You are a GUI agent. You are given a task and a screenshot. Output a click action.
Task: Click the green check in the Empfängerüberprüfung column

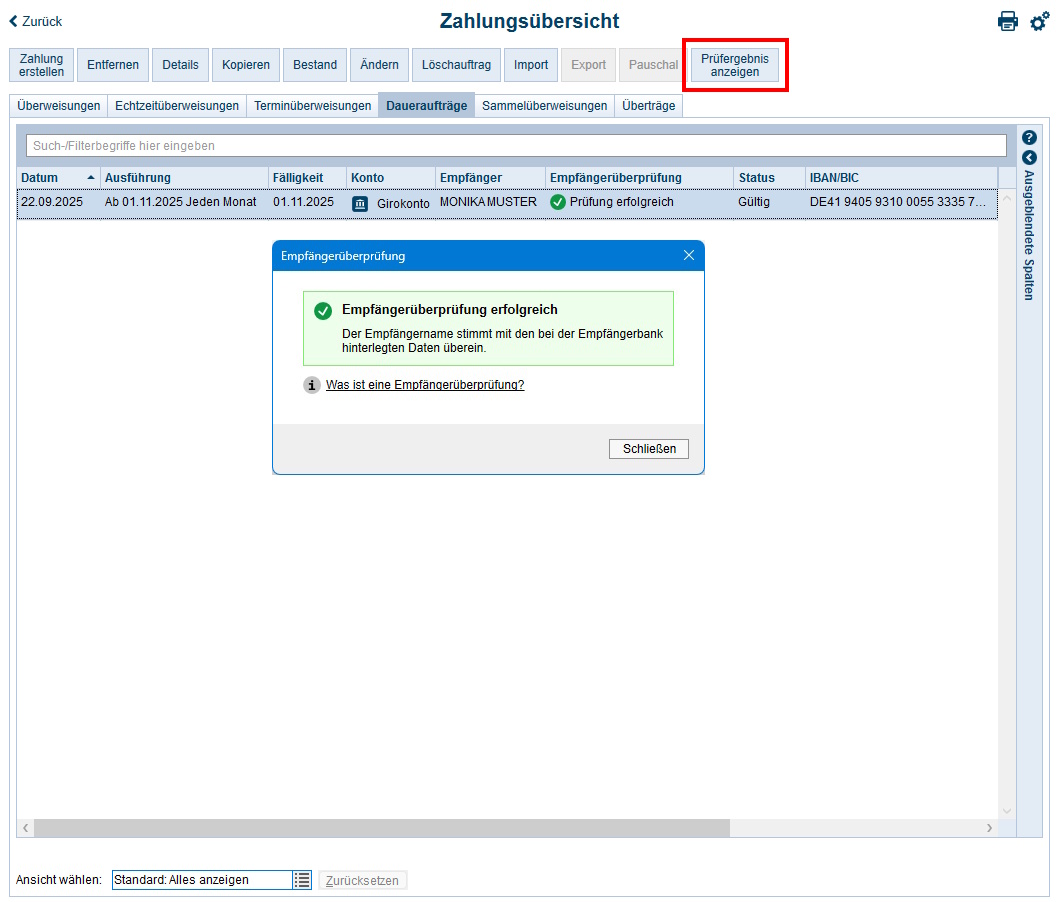558,202
